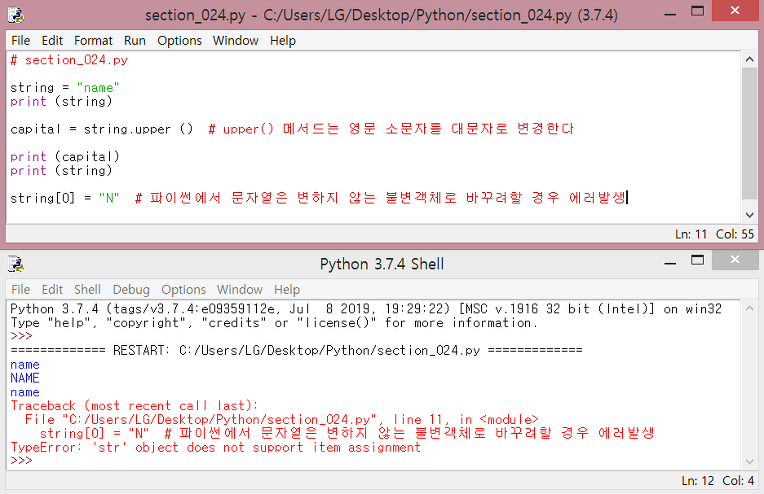The width and height of the screenshot is (764, 494).
Task: Close the section_024.py editor window
Action: pos(735,10)
